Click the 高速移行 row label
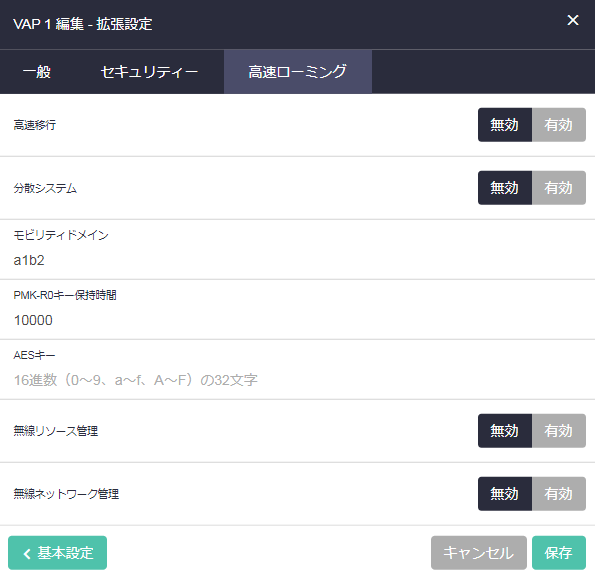595x579 pixels. pos(35,125)
